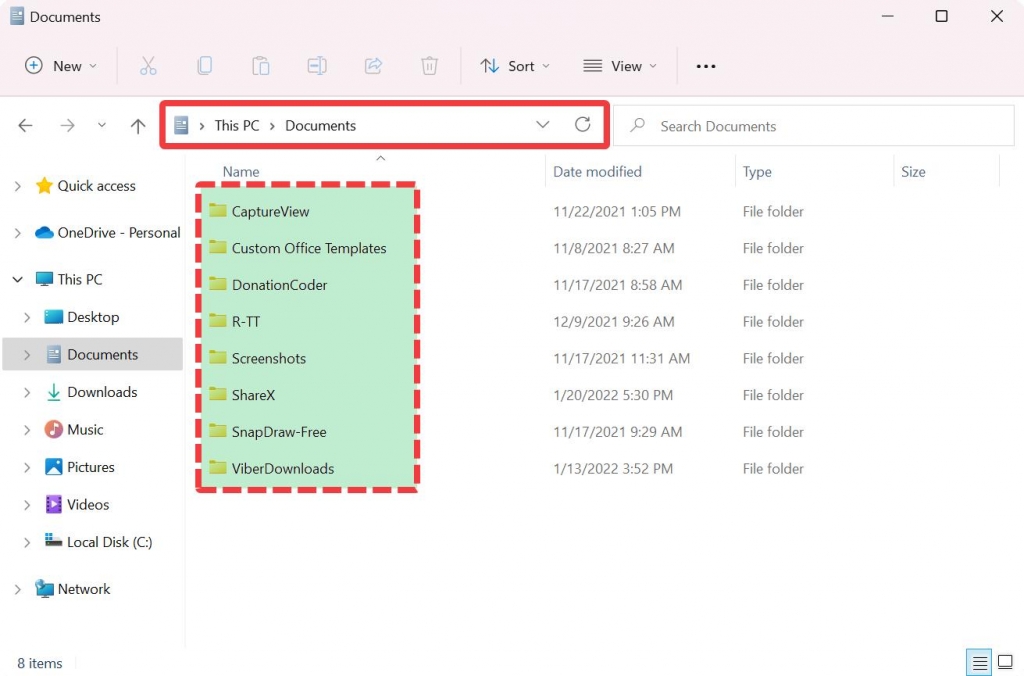Refresh the Documents folder view
The width and height of the screenshot is (1024, 676).
pyautogui.click(x=583, y=125)
